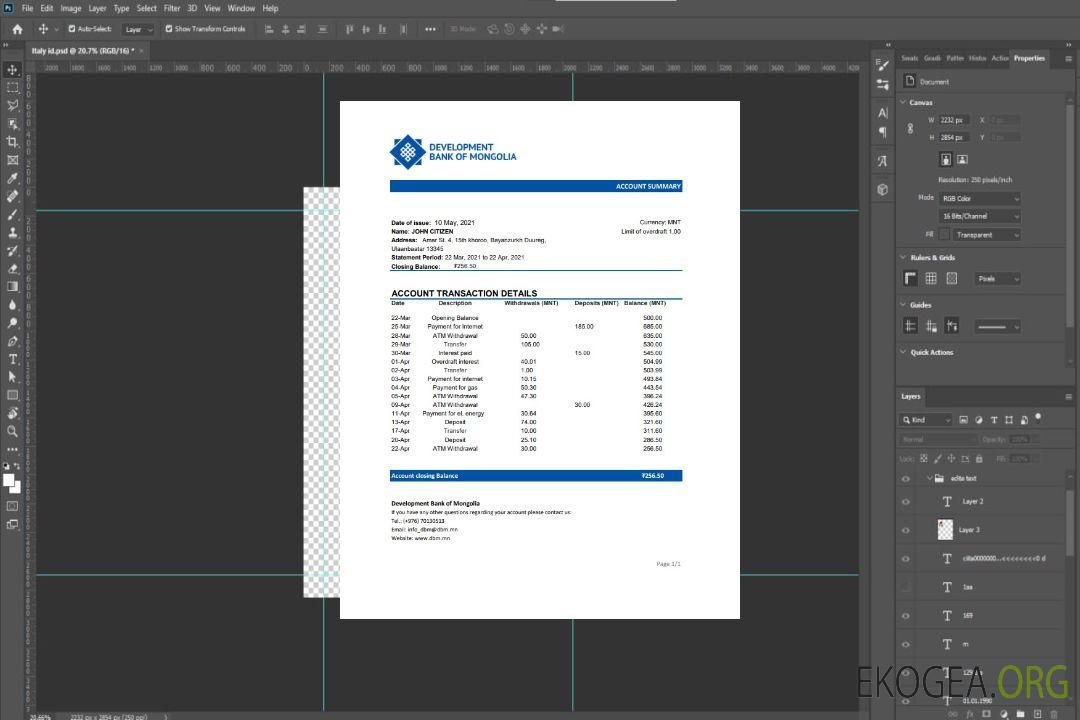Select the Gradient tool
1080x720 pixels.
pyautogui.click(x=12, y=287)
